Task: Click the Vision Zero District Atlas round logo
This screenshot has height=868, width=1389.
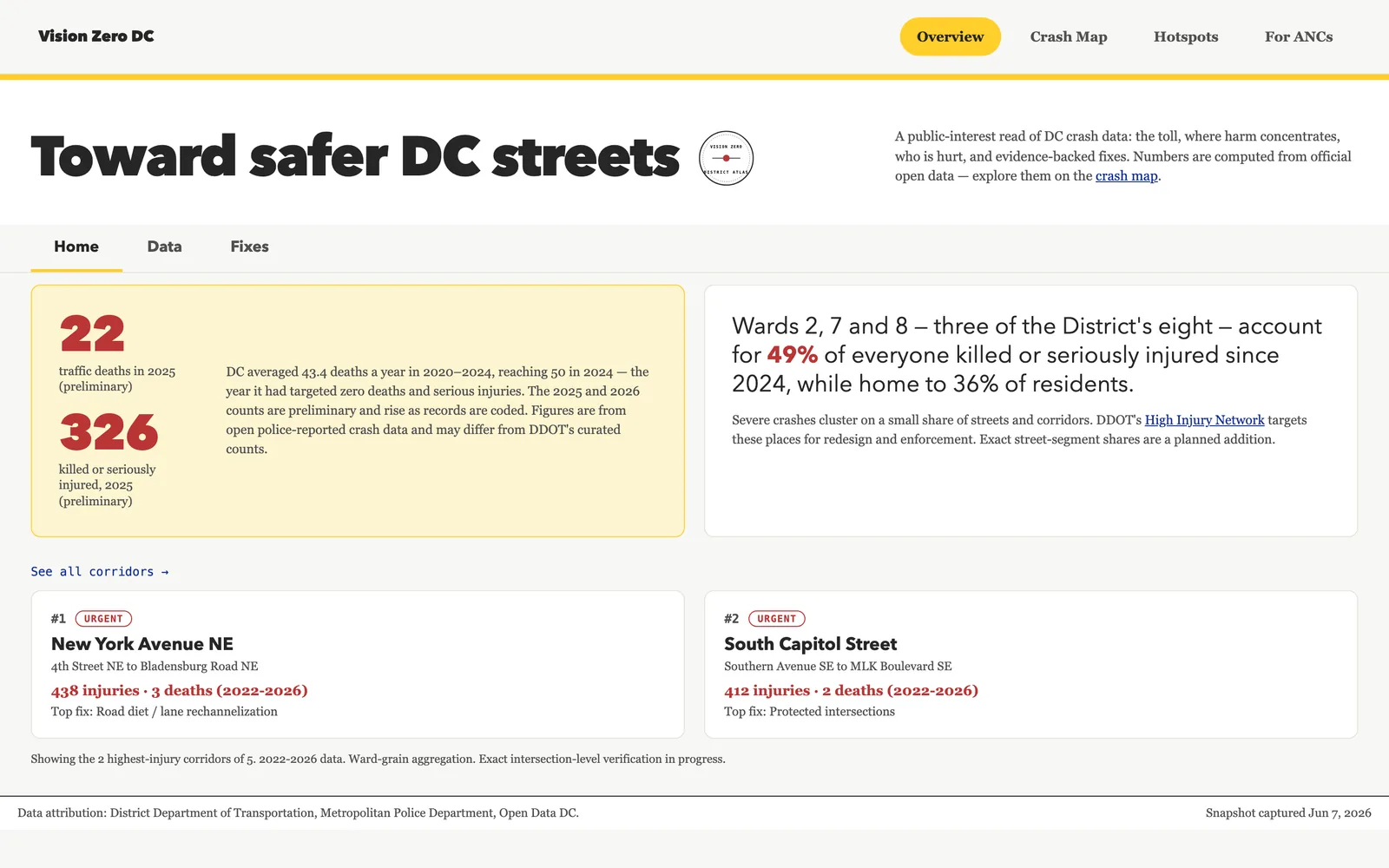Action: click(x=726, y=158)
